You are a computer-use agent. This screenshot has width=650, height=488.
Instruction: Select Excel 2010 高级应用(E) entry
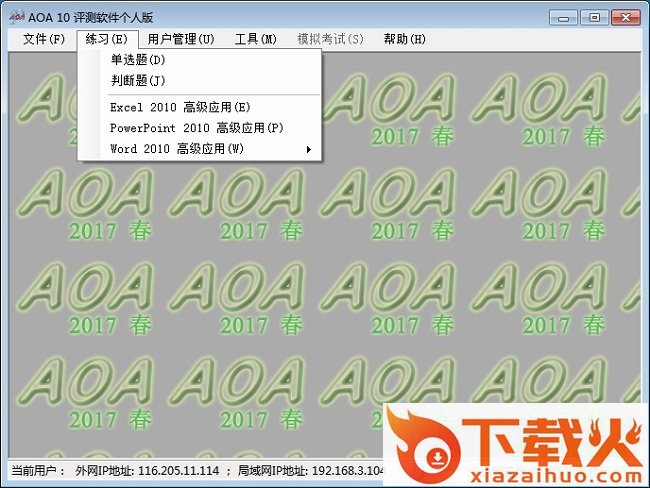point(199,107)
